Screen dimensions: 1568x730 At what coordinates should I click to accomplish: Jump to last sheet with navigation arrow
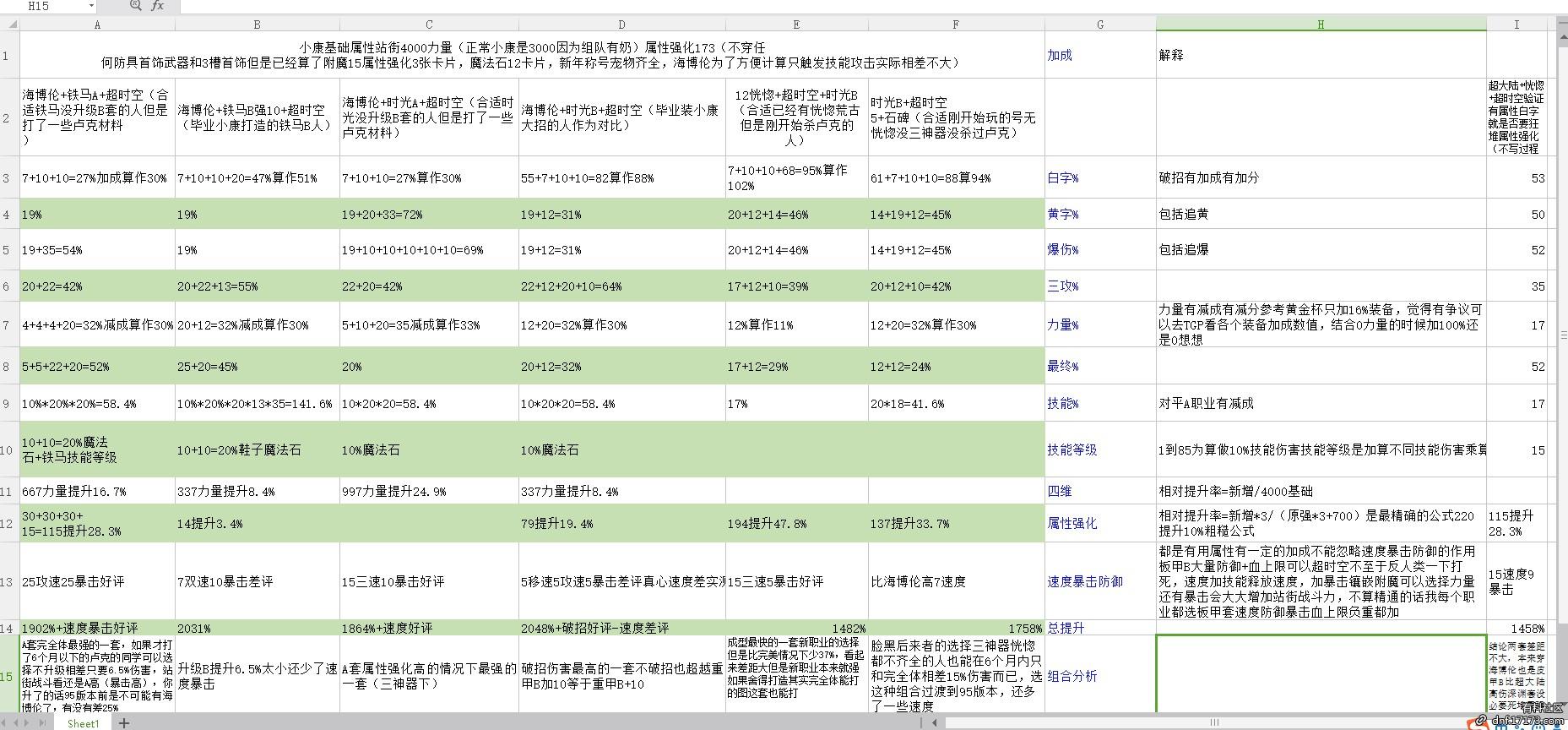pyautogui.click(x=46, y=722)
